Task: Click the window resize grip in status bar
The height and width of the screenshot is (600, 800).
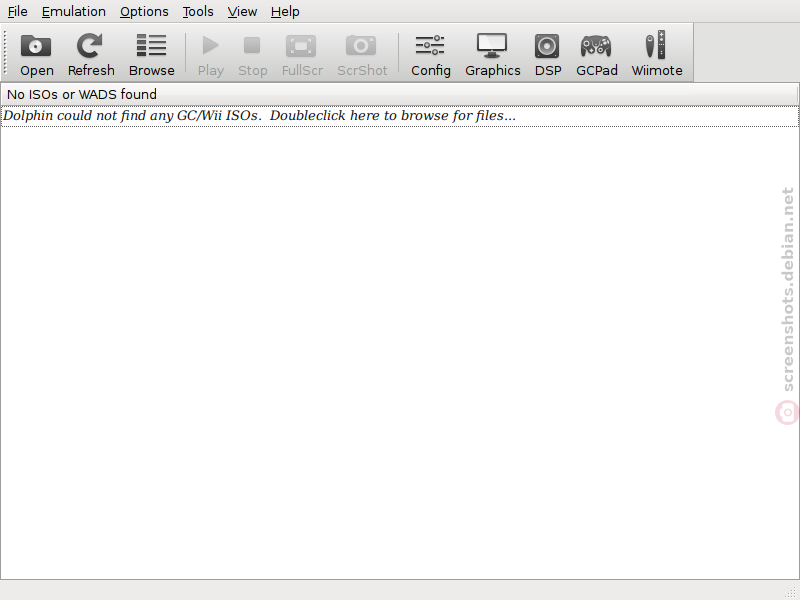Action: [x=790, y=591]
